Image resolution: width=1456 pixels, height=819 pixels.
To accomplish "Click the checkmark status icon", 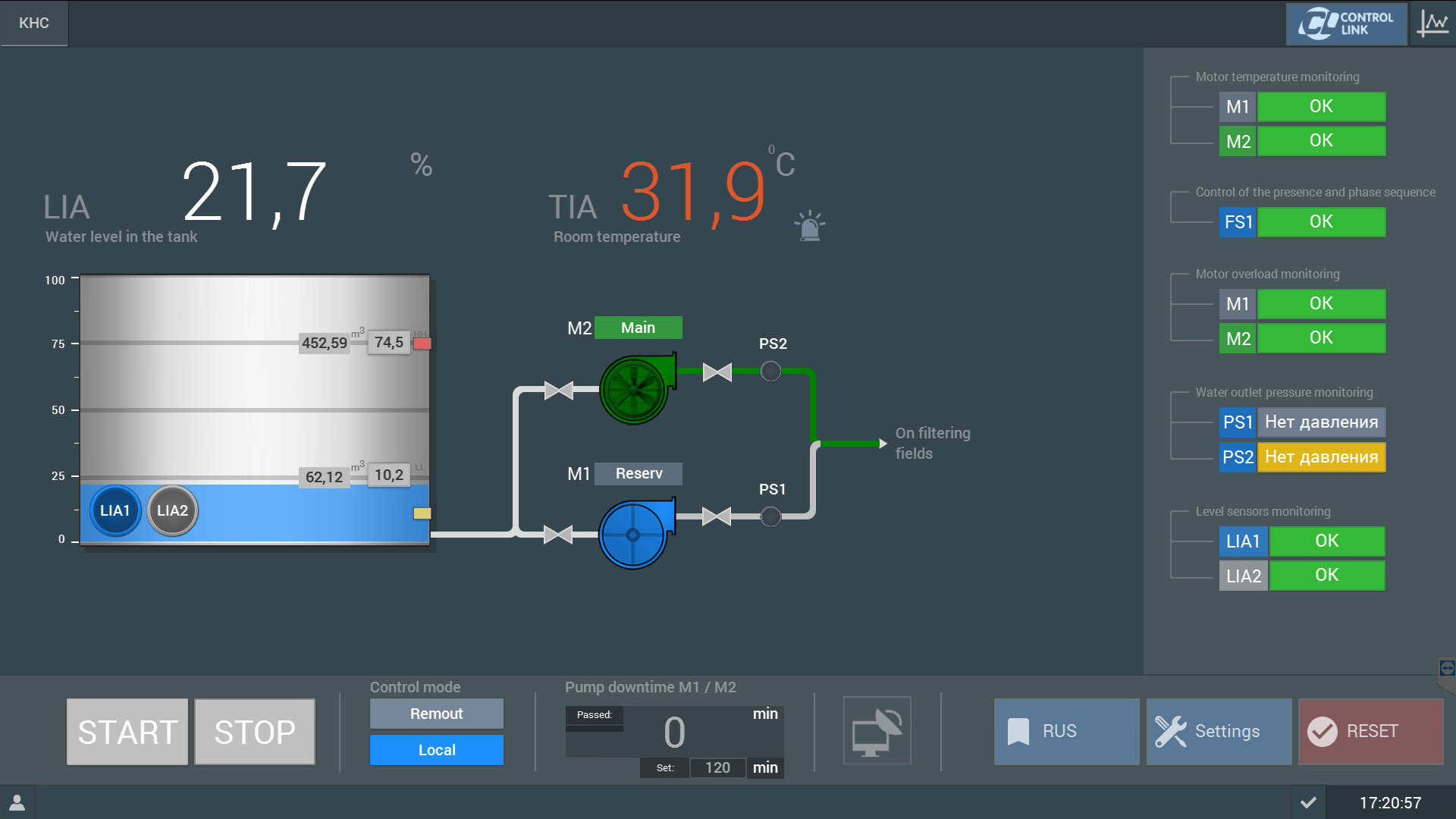I will (1308, 802).
